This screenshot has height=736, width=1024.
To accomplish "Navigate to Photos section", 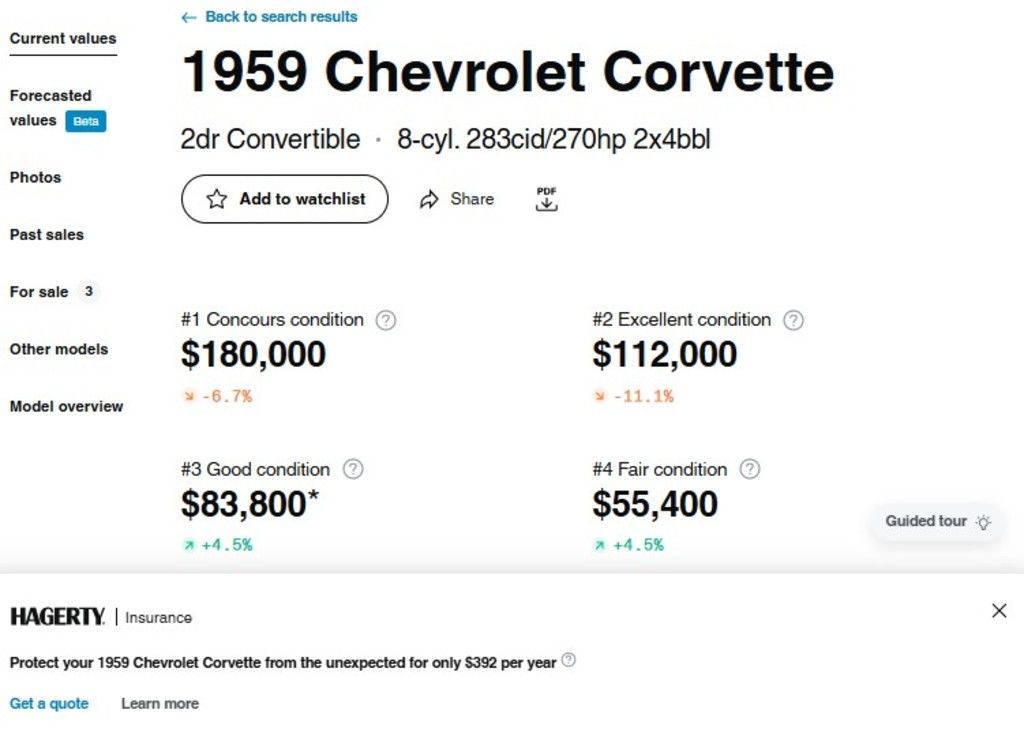I will click(35, 177).
